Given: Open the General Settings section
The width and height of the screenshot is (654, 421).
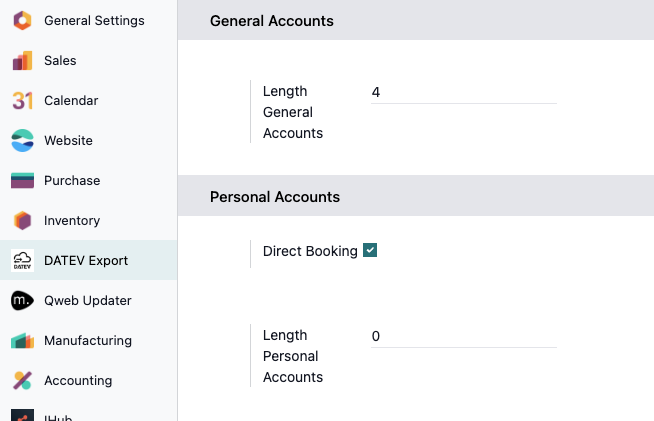Looking at the screenshot, I should click(x=89, y=20).
